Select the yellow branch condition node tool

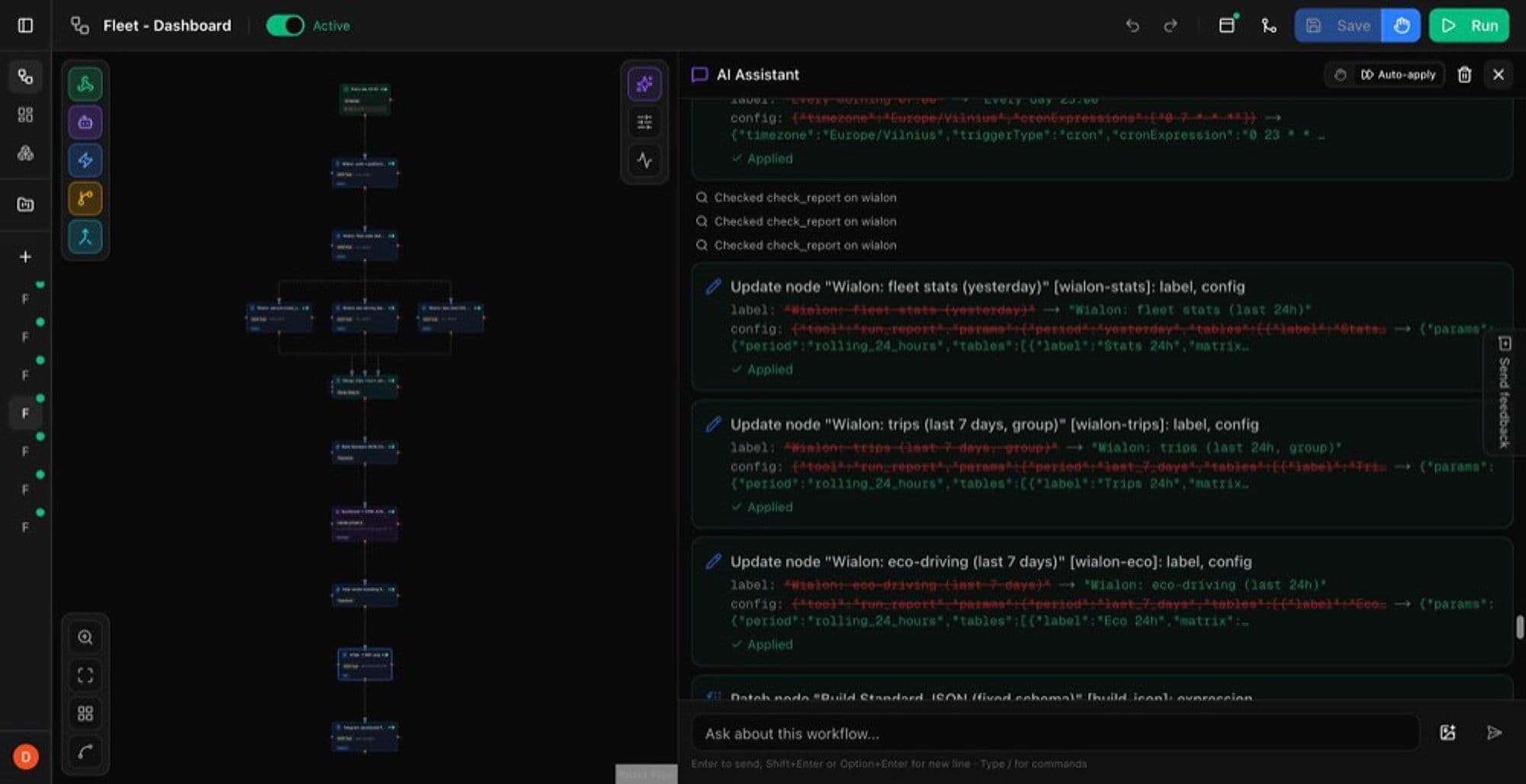pos(85,198)
